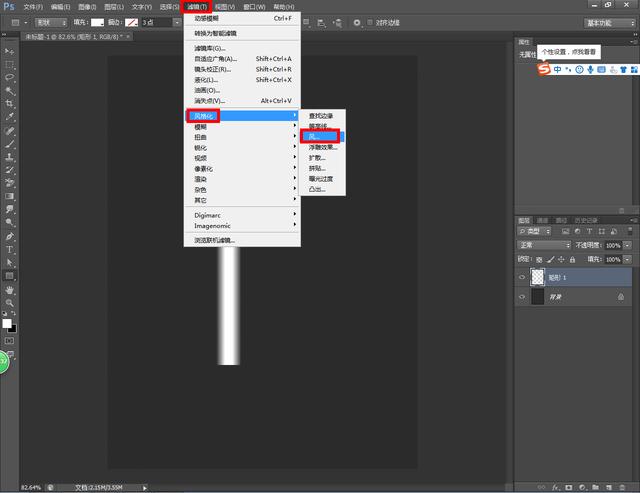The height and width of the screenshot is (493, 640).
Task: Open the shape tool mode dropdown
Action: click(51, 23)
